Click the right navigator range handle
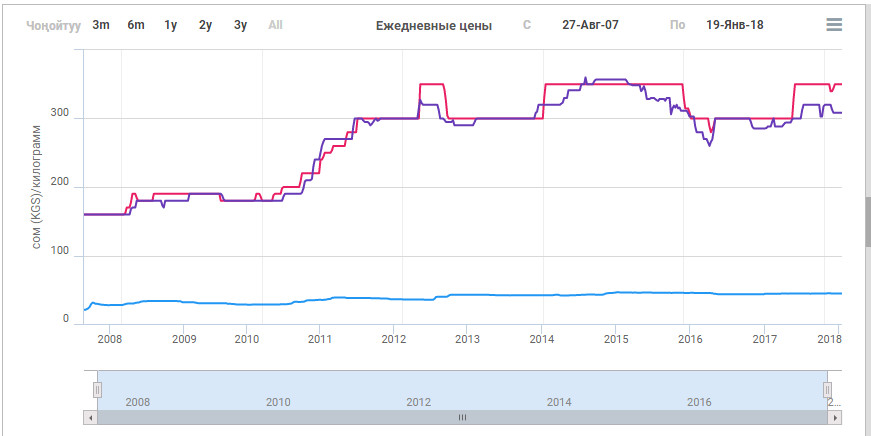Viewport: 871px width, 436px height. coord(827,390)
